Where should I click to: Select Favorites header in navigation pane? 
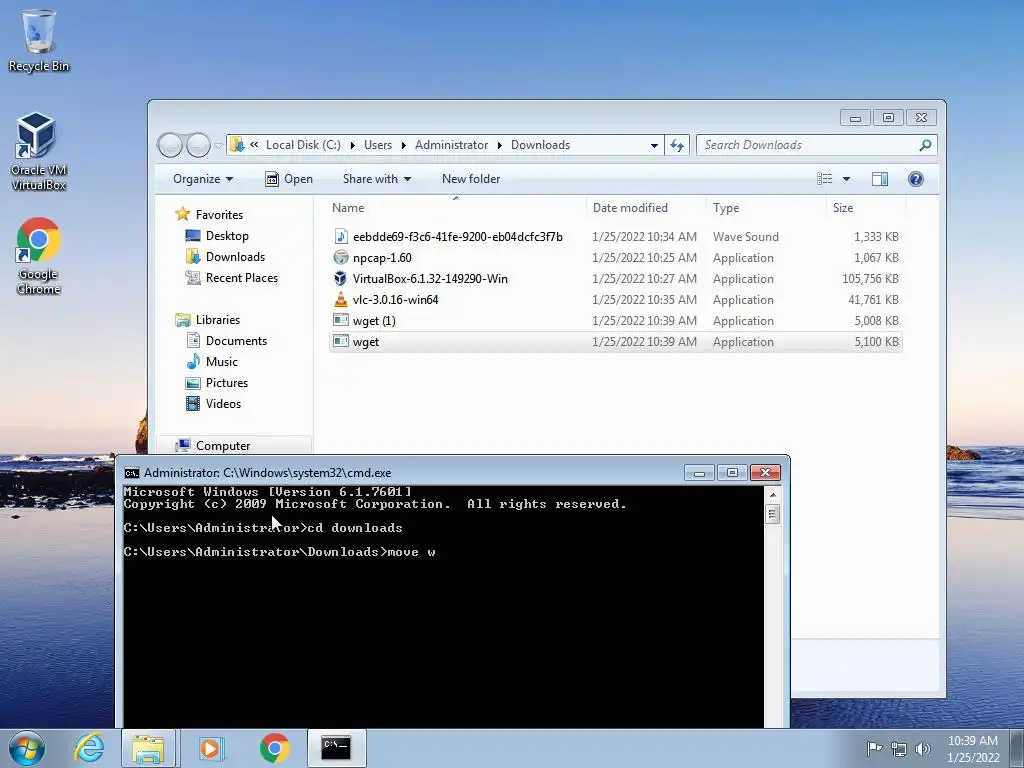tap(210, 214)
